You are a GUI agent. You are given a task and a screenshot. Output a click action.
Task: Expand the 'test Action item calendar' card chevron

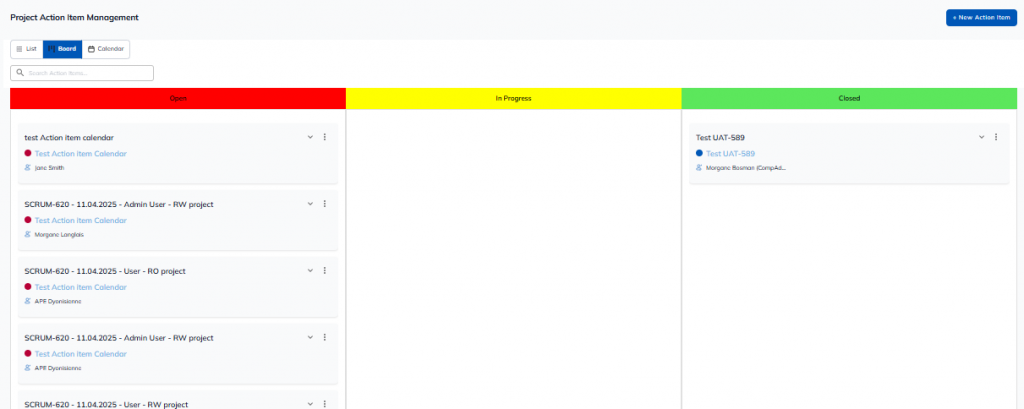pyautogui.click(x=311, y=137)
